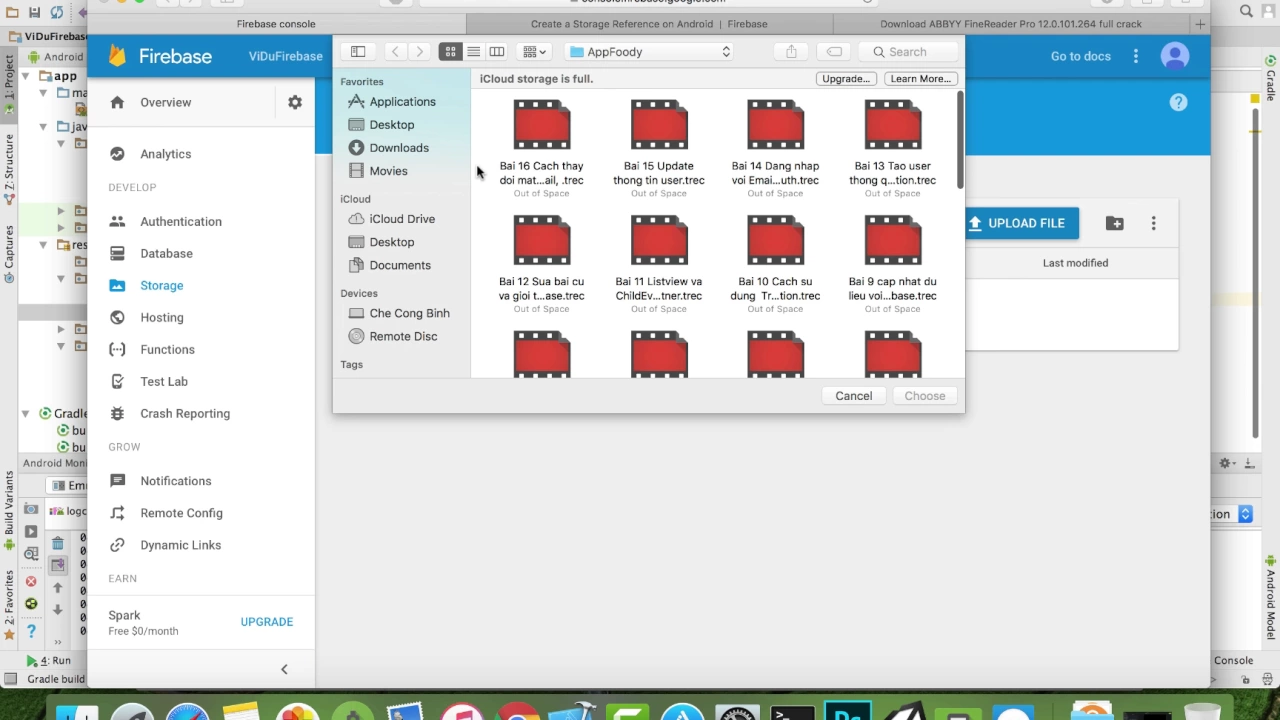Go forward in file dialog

pyautogui.click(x=419, y=52)
